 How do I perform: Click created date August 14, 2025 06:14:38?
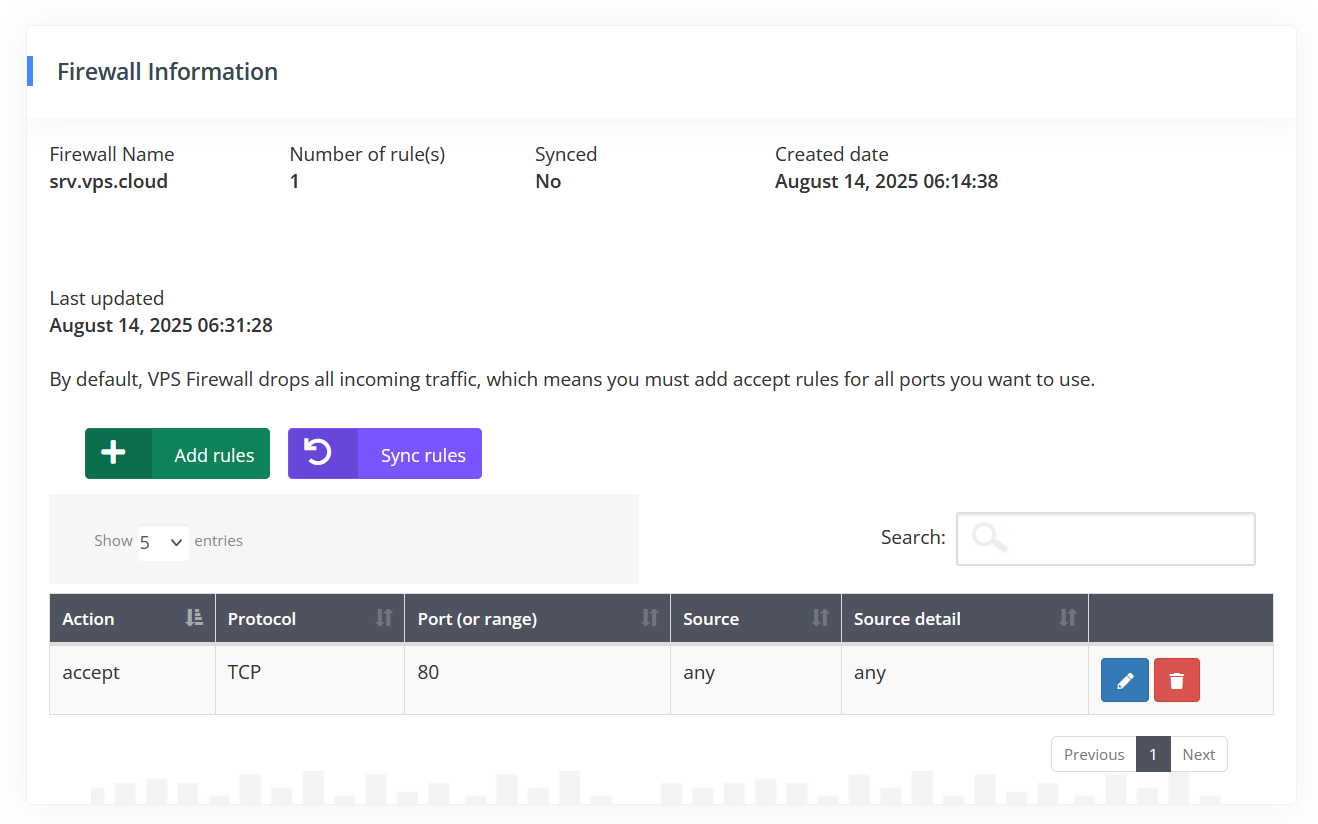coord(886,181)
